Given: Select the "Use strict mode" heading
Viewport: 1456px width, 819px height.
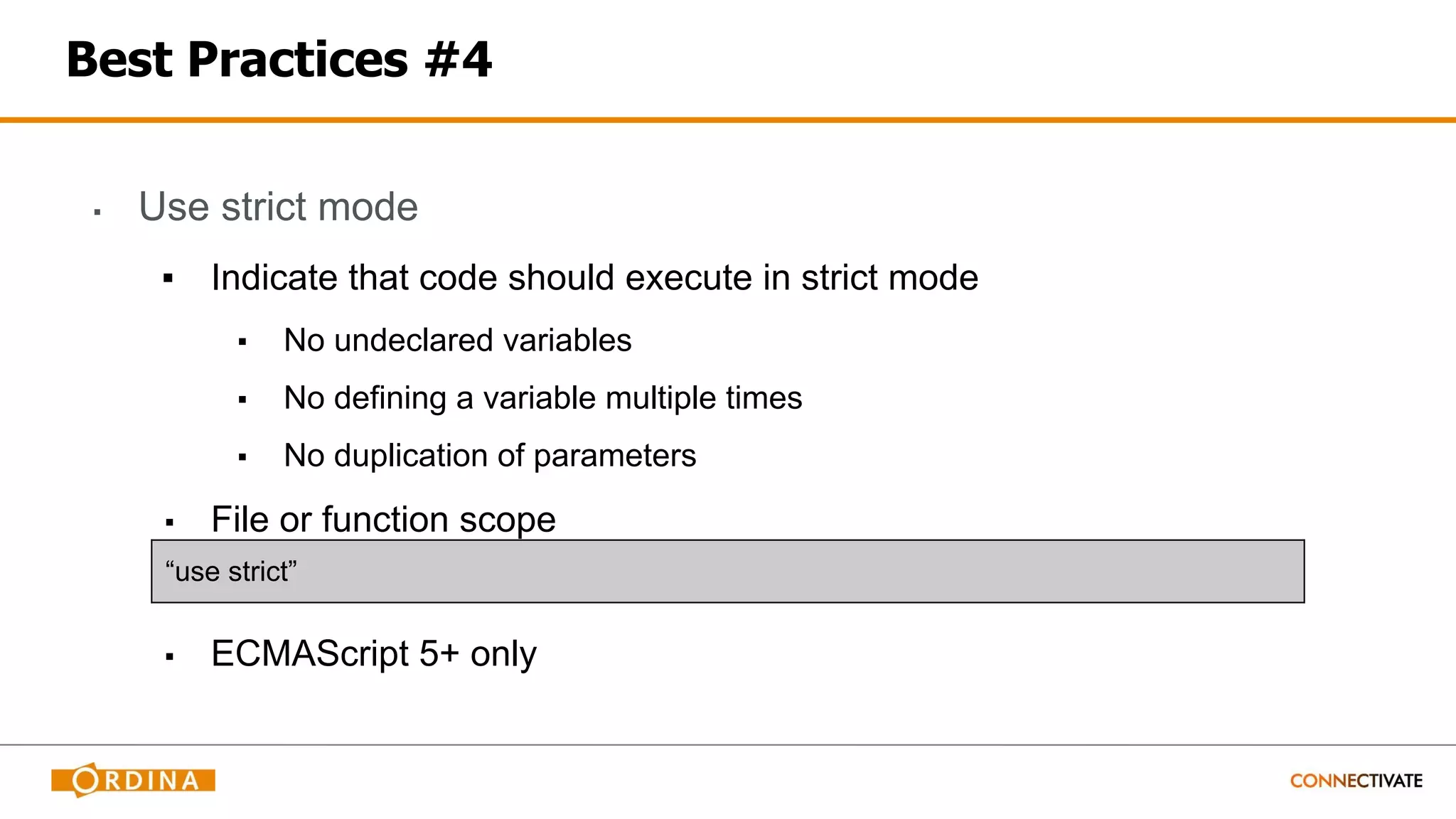Looking at the screenshot, I should tap(278, 207).
